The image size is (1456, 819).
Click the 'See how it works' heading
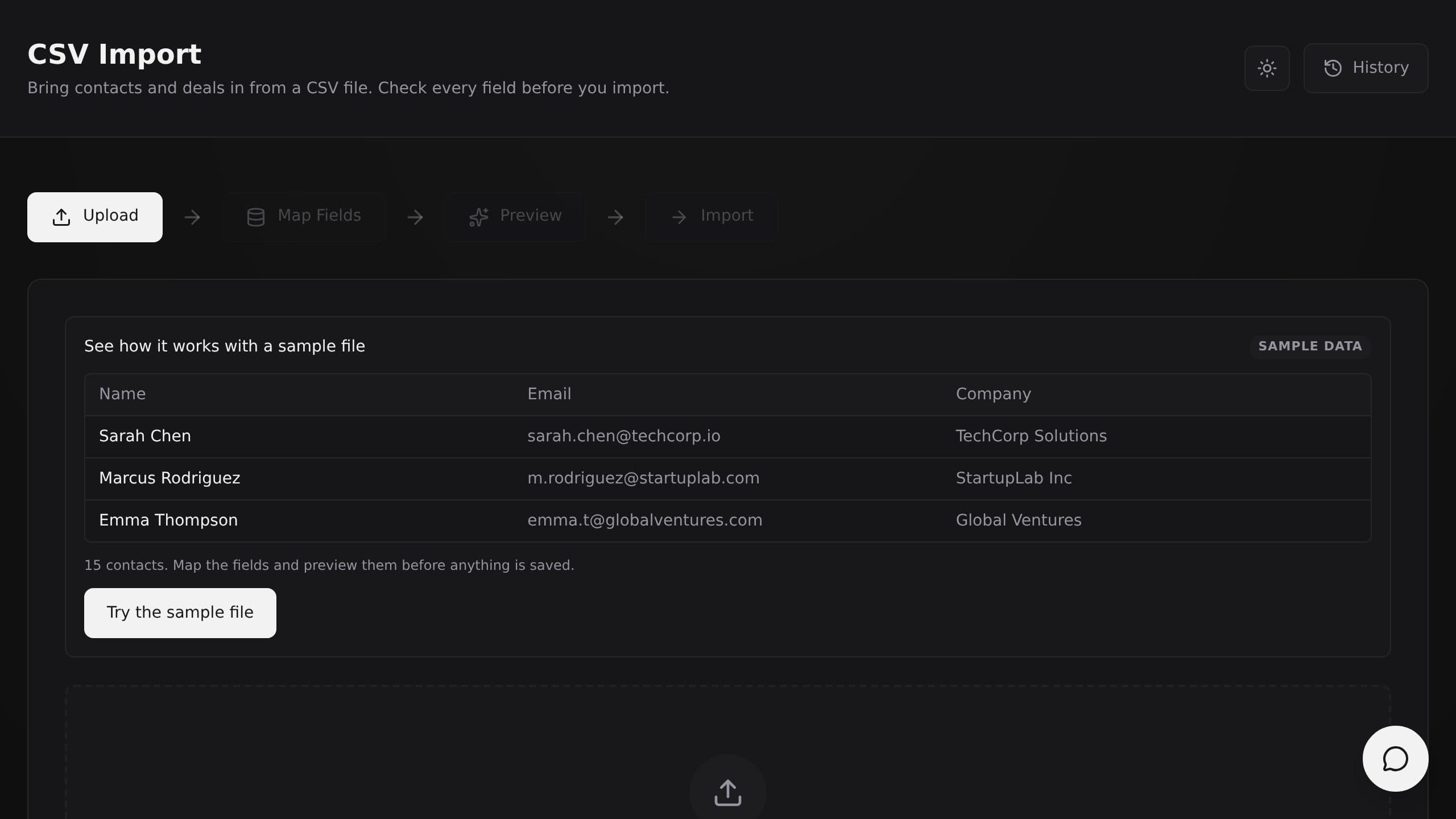(225, 346)
